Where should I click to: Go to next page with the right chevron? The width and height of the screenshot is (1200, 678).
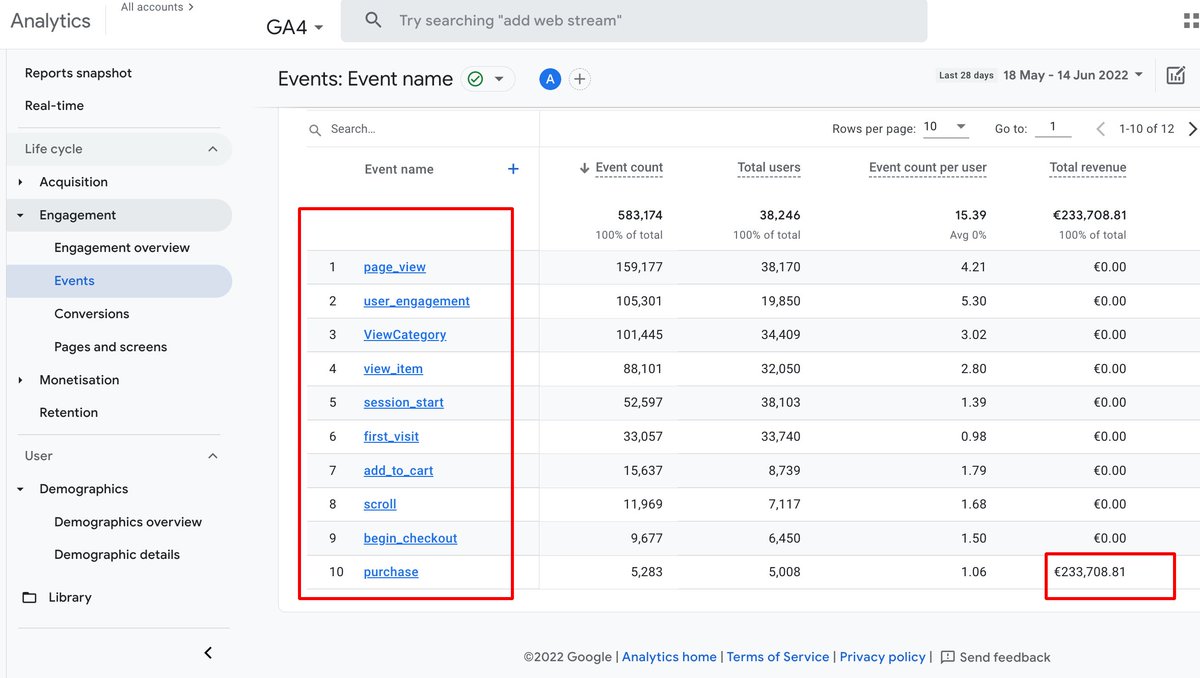pos(1191,128)
